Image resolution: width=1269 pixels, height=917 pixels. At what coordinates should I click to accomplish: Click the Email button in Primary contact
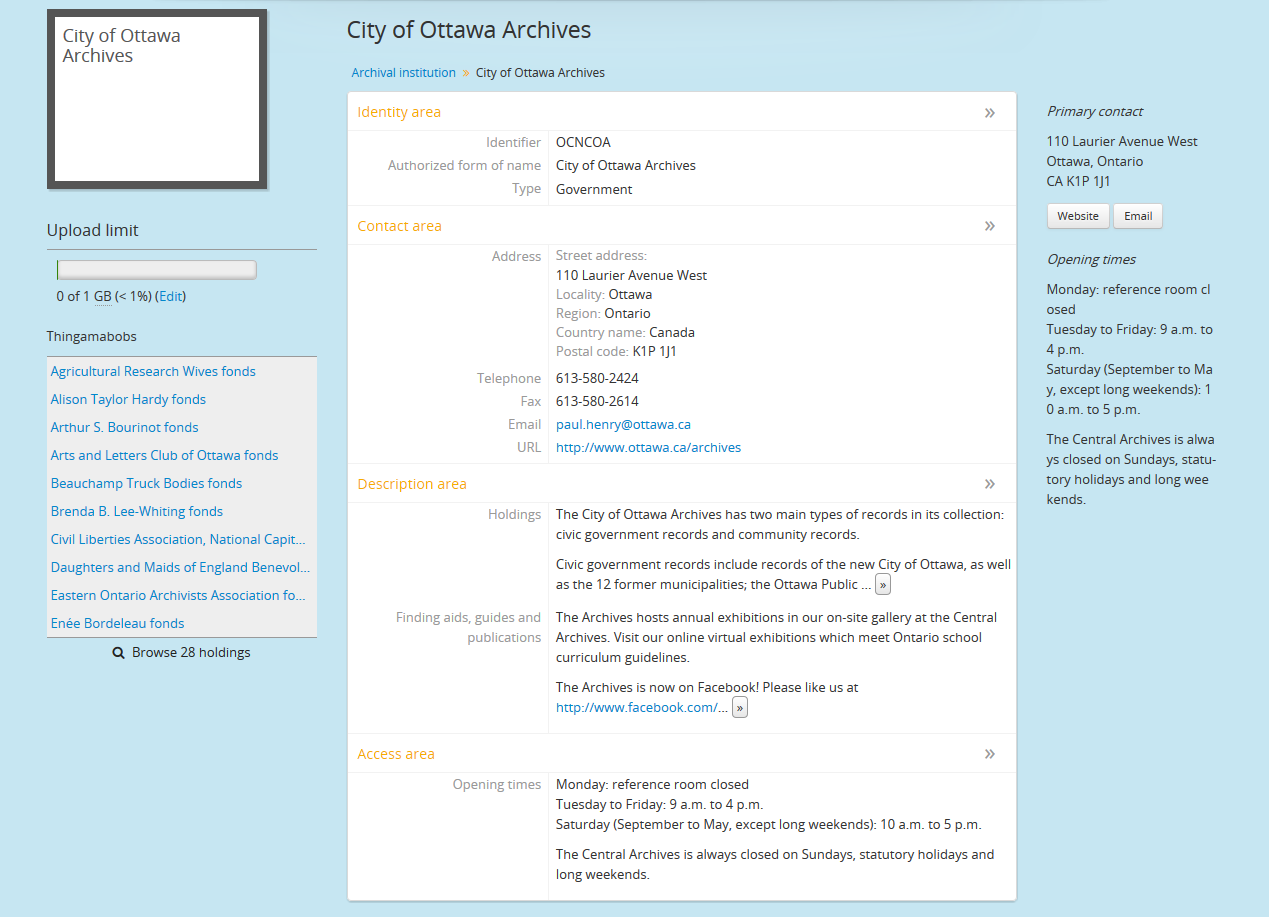click(x=1137, y=216)
